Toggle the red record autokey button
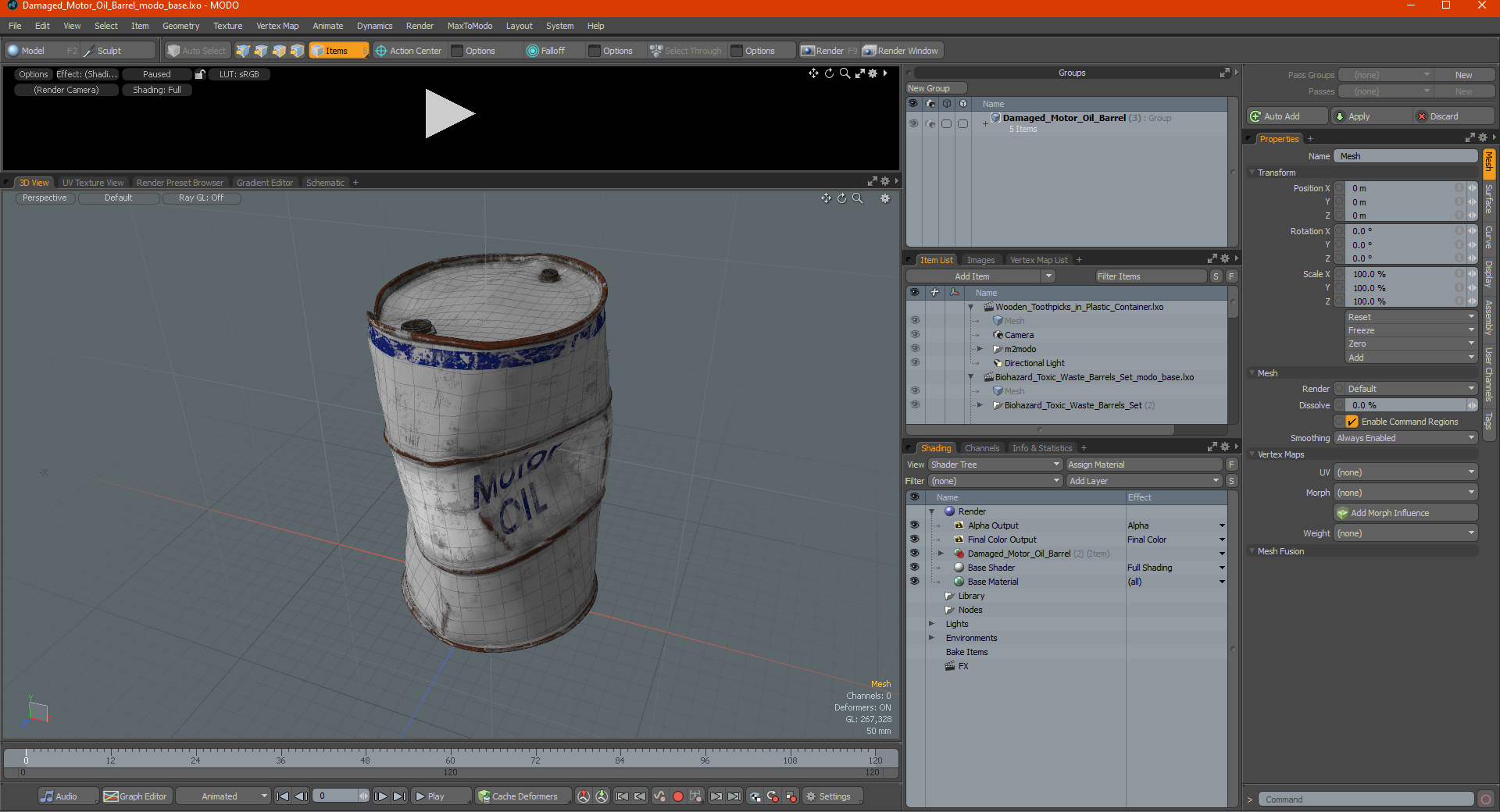 click(678, 796)
